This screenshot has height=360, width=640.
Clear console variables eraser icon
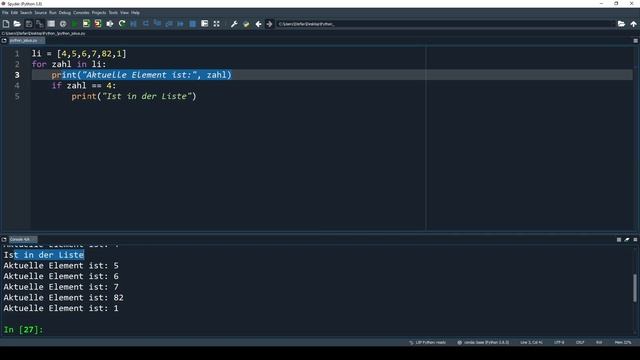pos(627,240)
